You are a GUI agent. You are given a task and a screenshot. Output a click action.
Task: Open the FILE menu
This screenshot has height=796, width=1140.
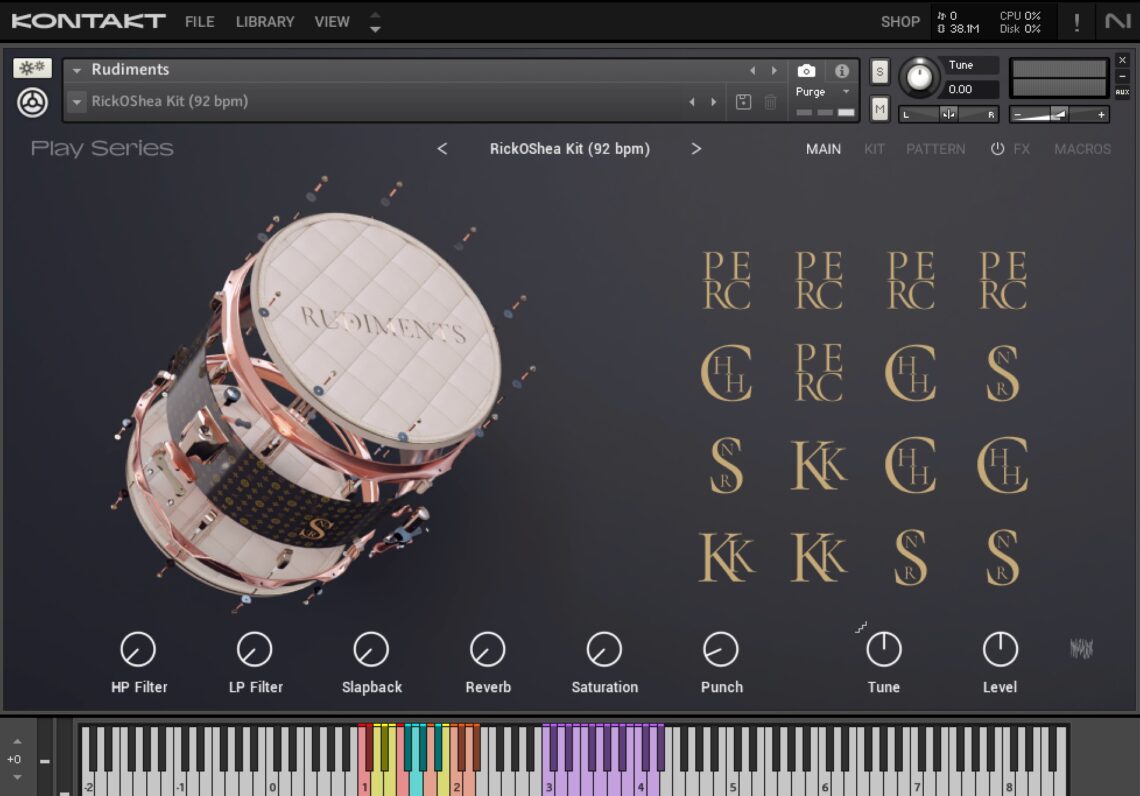[199, 22]
